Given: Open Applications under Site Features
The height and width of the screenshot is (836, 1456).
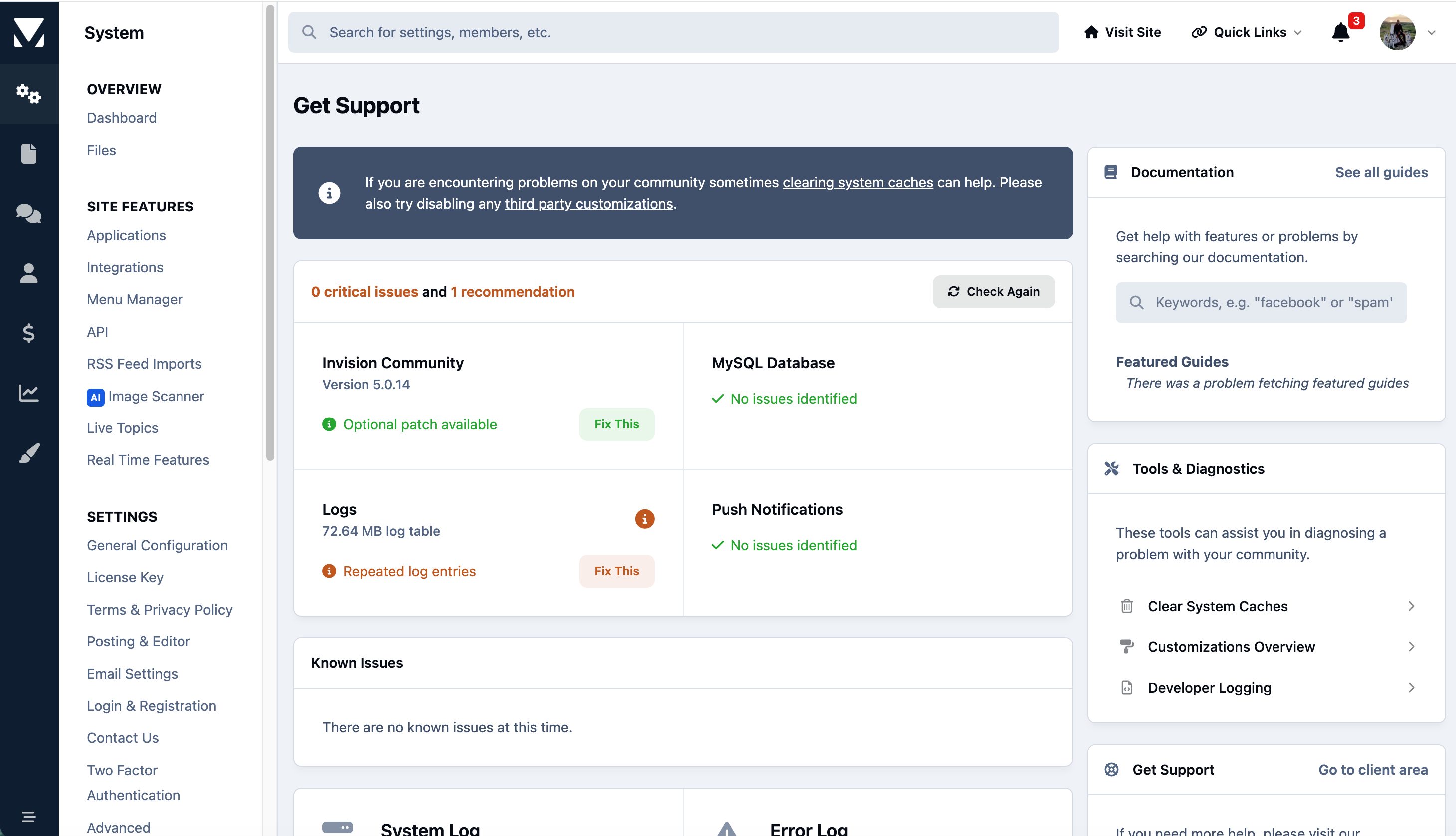Looking at the screenshot, I should [126, 235].
